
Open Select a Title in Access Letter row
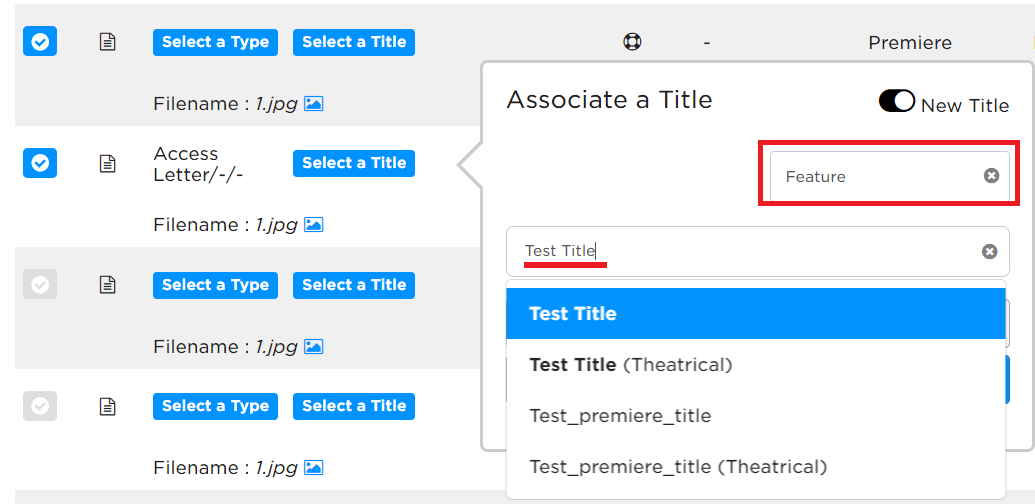[x=354, y=163]
